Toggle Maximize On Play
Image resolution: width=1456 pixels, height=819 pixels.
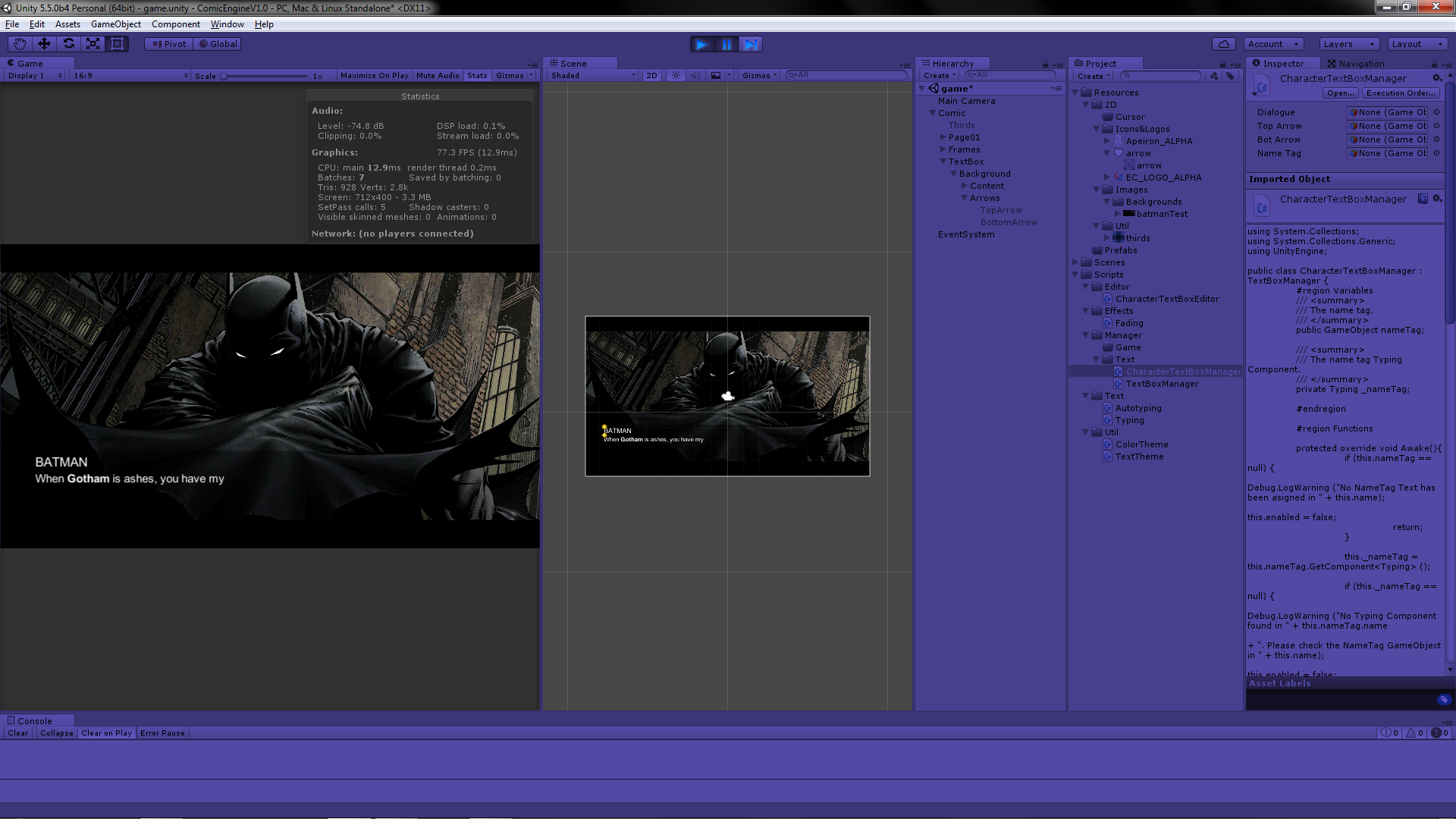375,76
